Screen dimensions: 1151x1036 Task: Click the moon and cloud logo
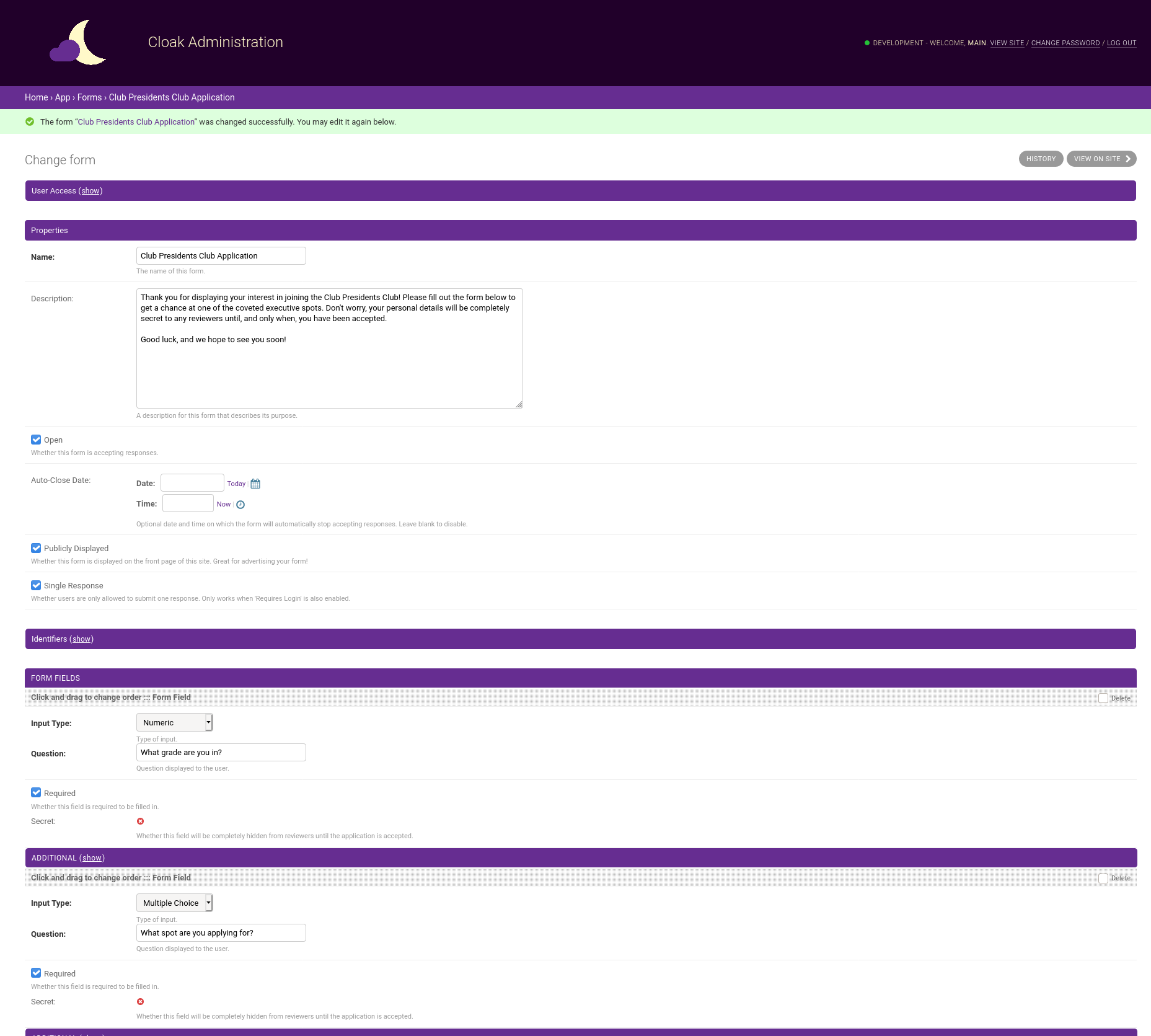(x=78, y=42)
